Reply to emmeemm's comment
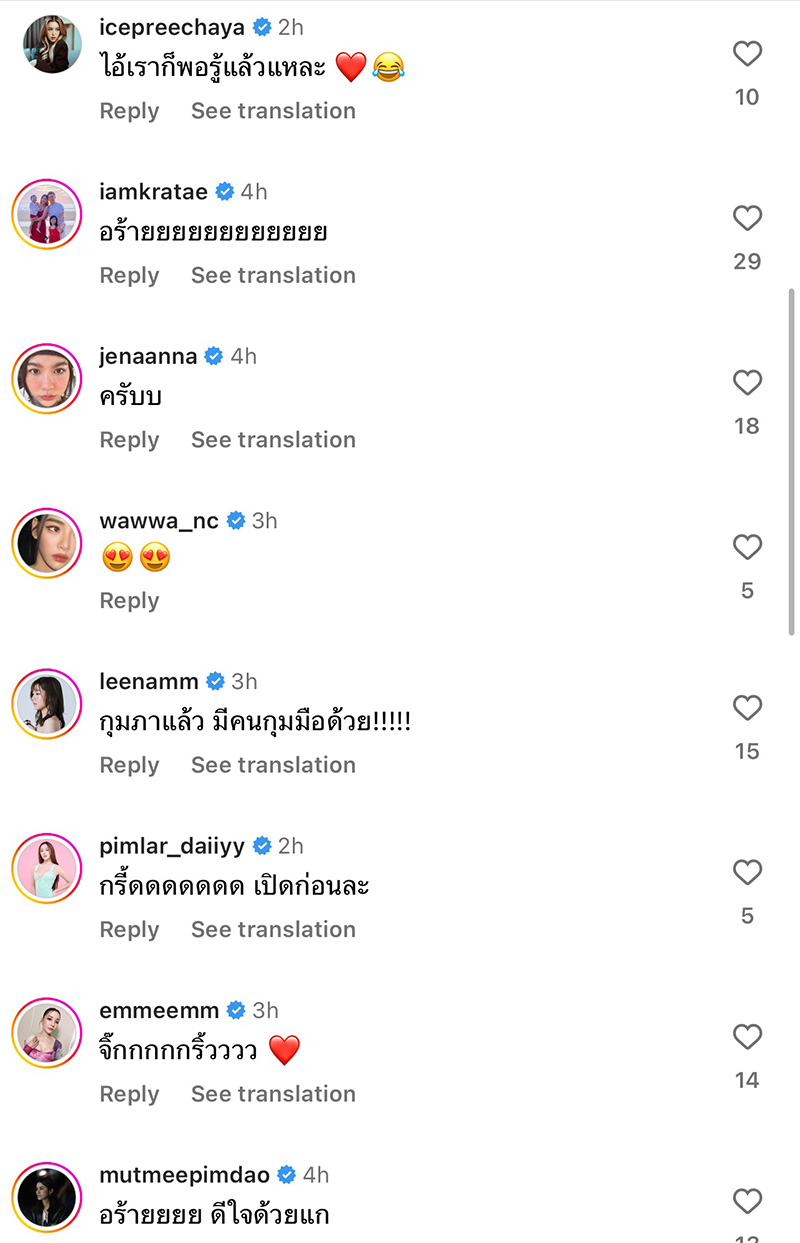Viewport: 800px width, 1243px height. [128, 1093]
